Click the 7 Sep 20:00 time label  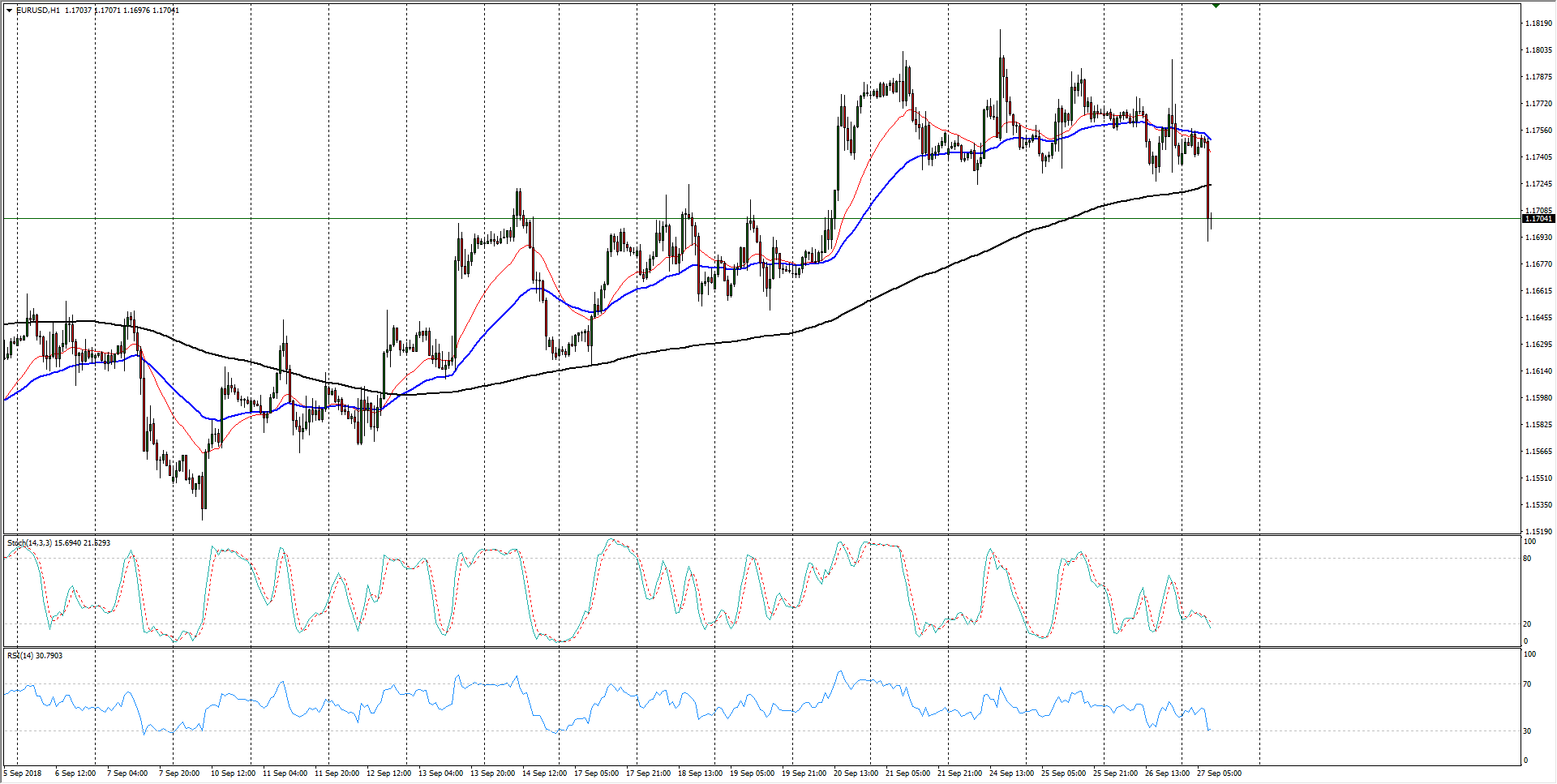(x=179, y=773)
